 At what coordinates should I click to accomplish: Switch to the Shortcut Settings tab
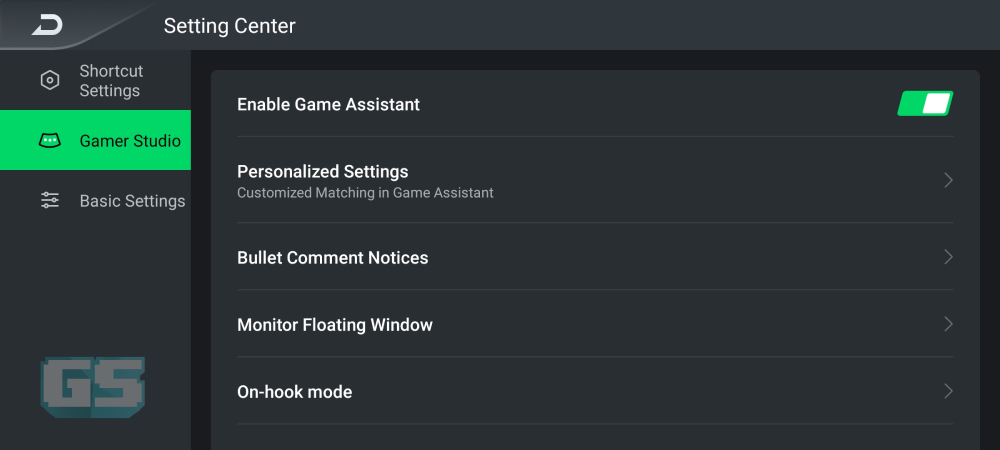[x=96, y=80]
